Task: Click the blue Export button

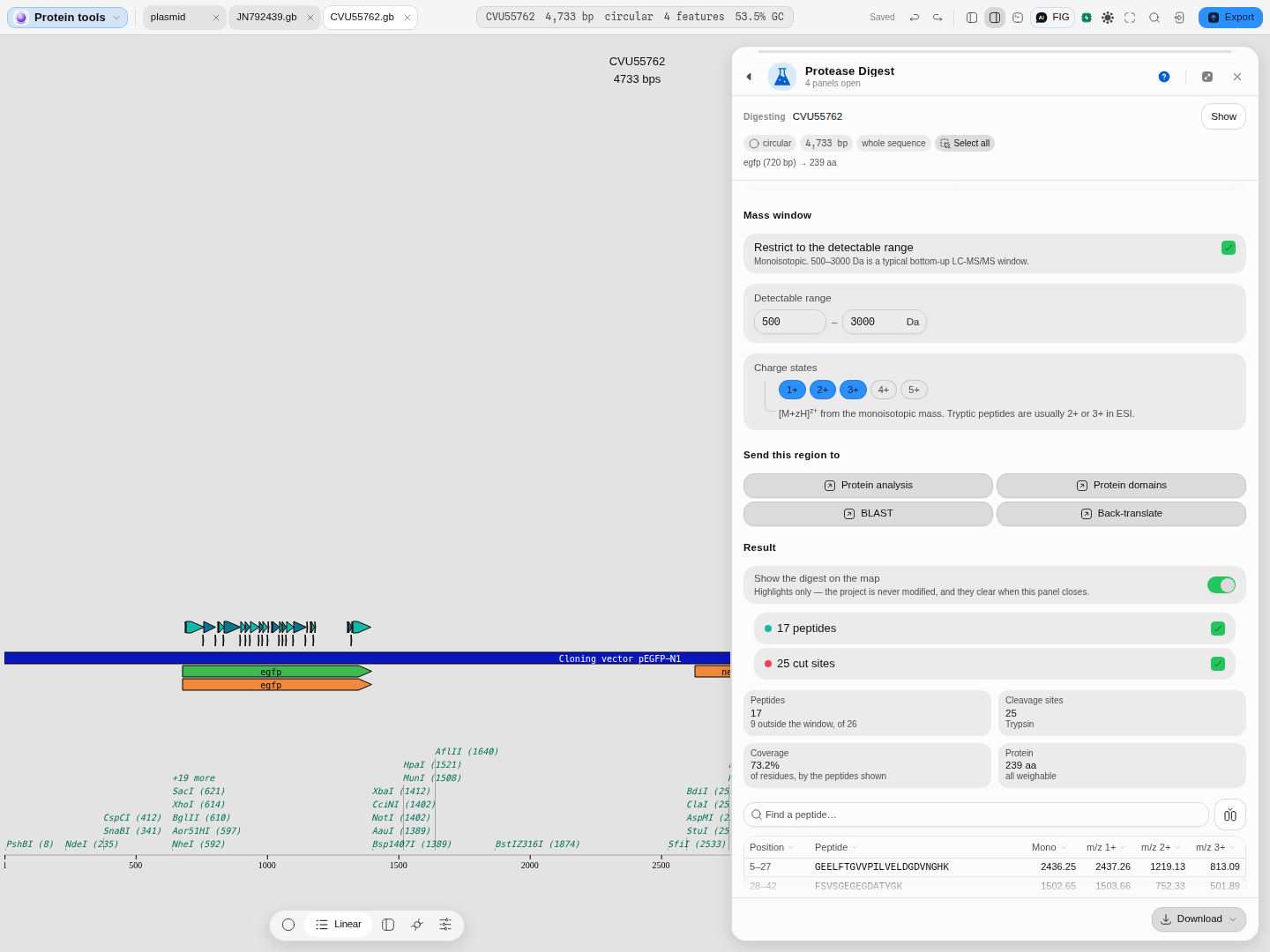Action: coord(1230,18)
